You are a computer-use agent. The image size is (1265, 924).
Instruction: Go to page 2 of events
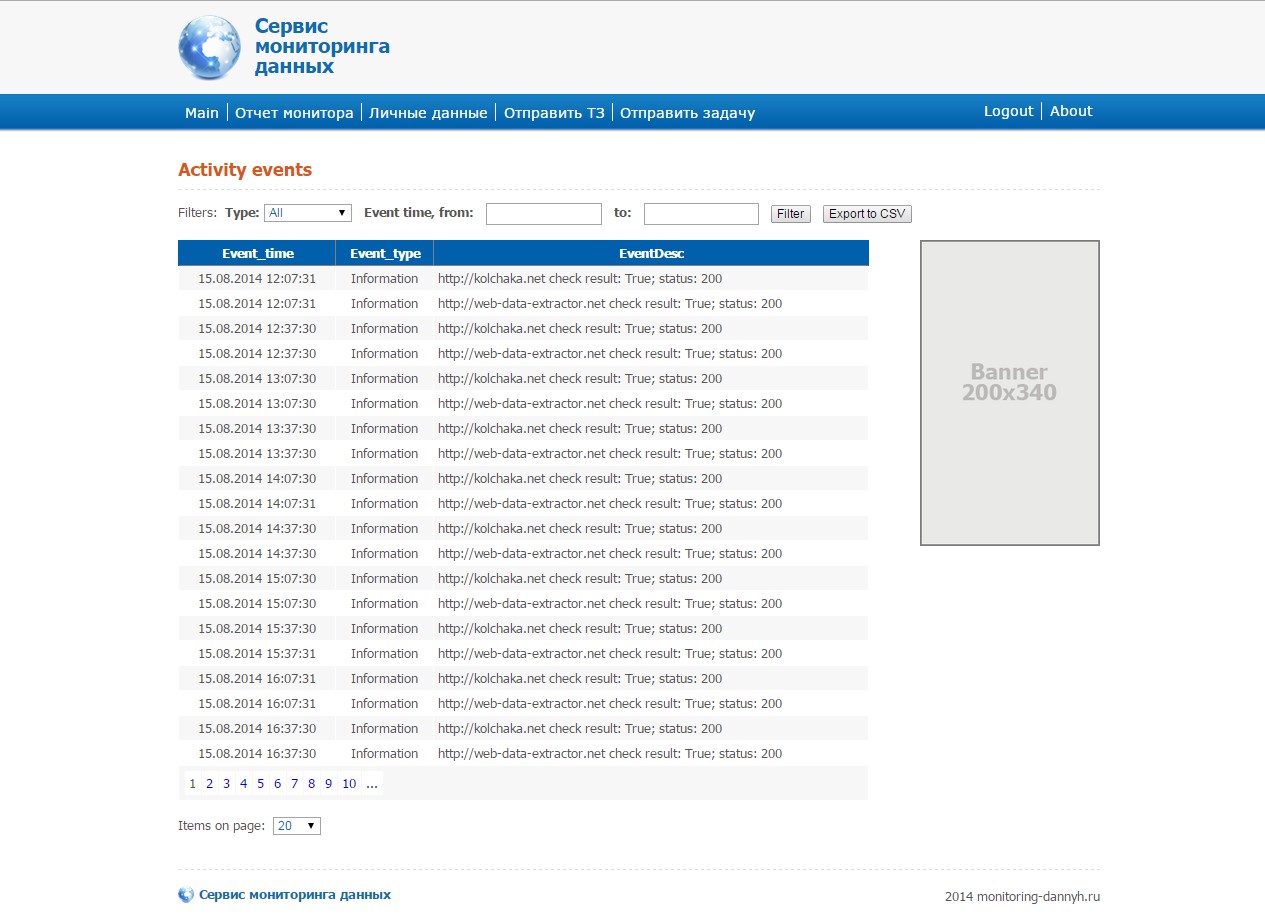point(210,784)
